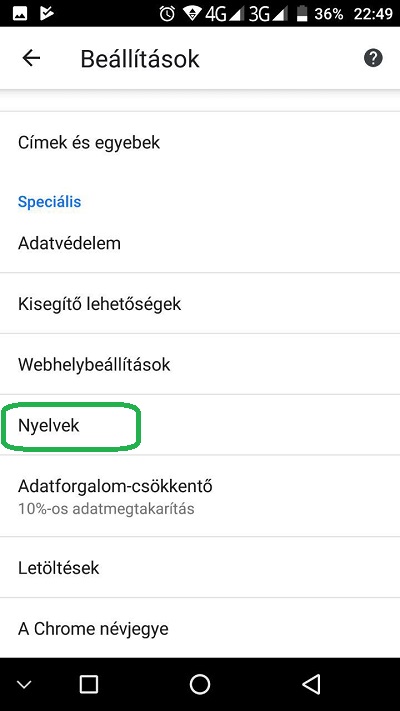This screenshot has width=400, height=711.
Task: Open recent apps with square button
Action: click(x=88, y=684)
